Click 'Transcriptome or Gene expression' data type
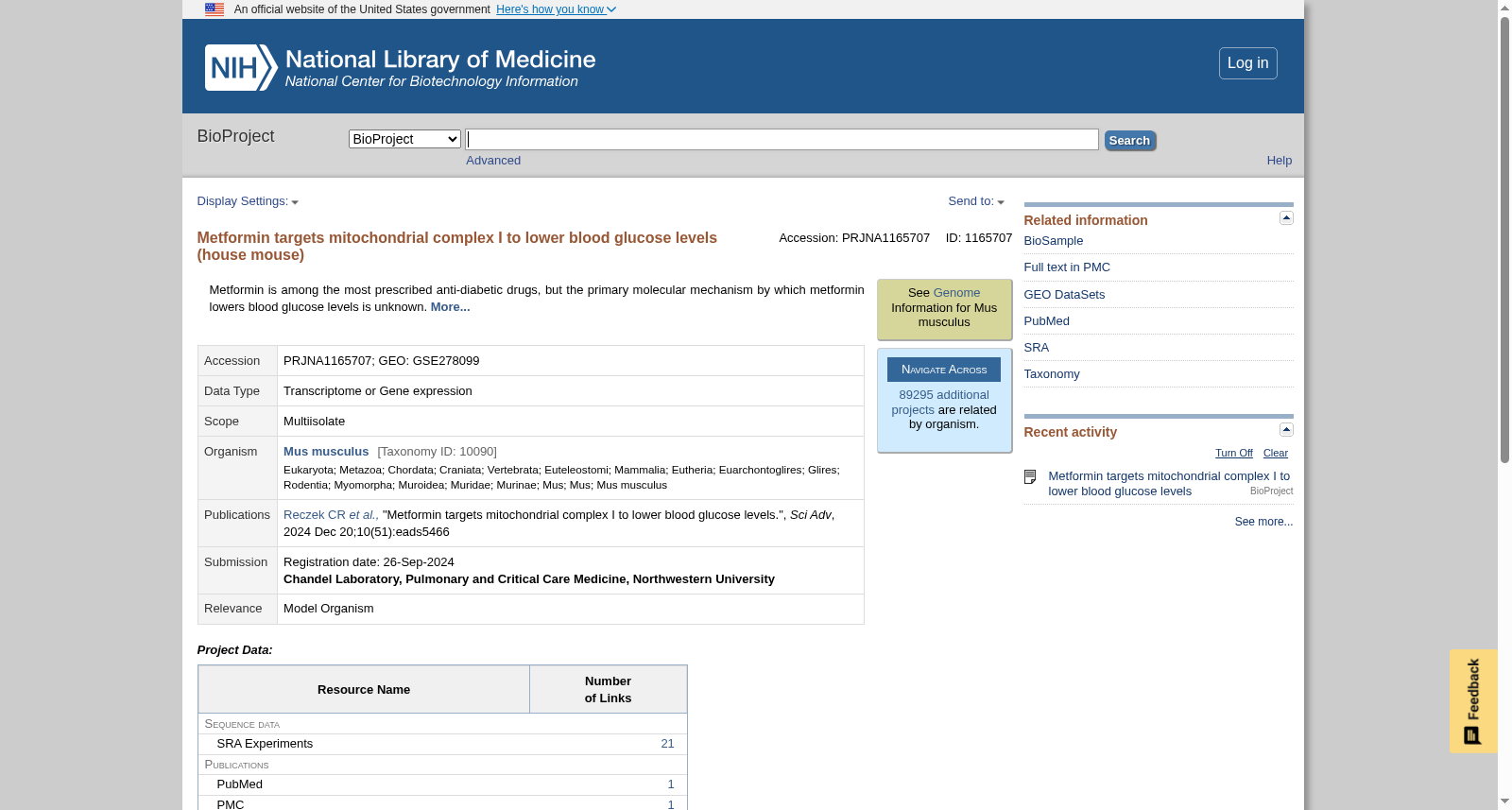The image size is (1512, 810). [377, 391]
